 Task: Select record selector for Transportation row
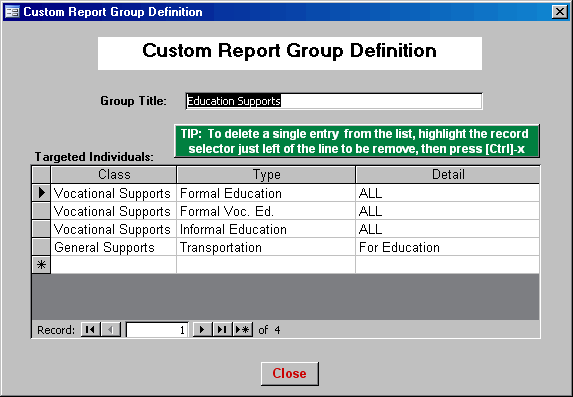[x=41, y=246]
